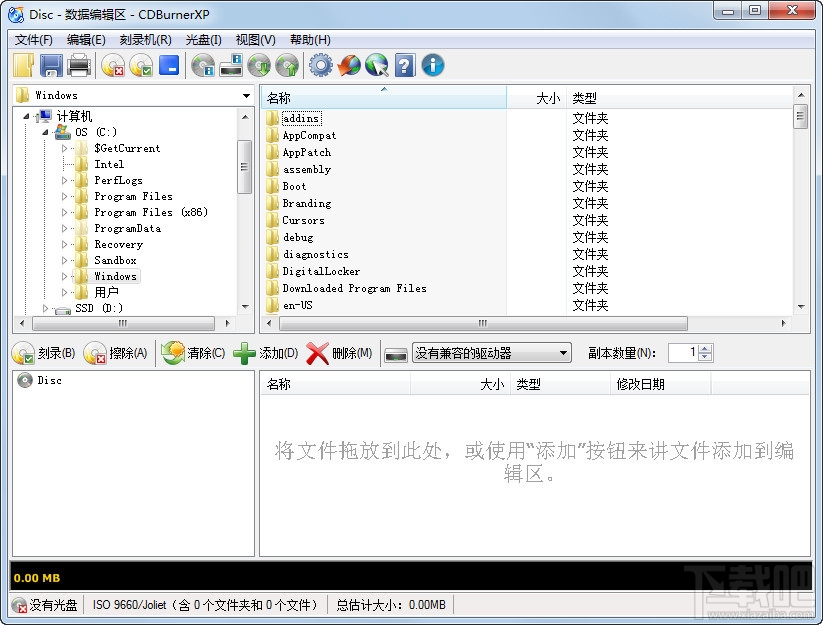Viewport: 823px width, 625px height.
Task: Click the burn disc icon in top toolbar
Action: pyautogui.click(x=141, y=66)
